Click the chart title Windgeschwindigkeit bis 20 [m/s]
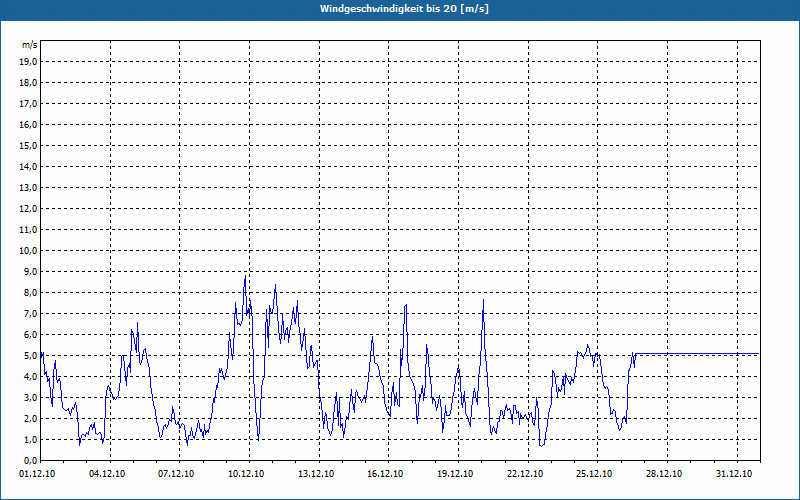 pyautogui.click(x=404, y=9)
